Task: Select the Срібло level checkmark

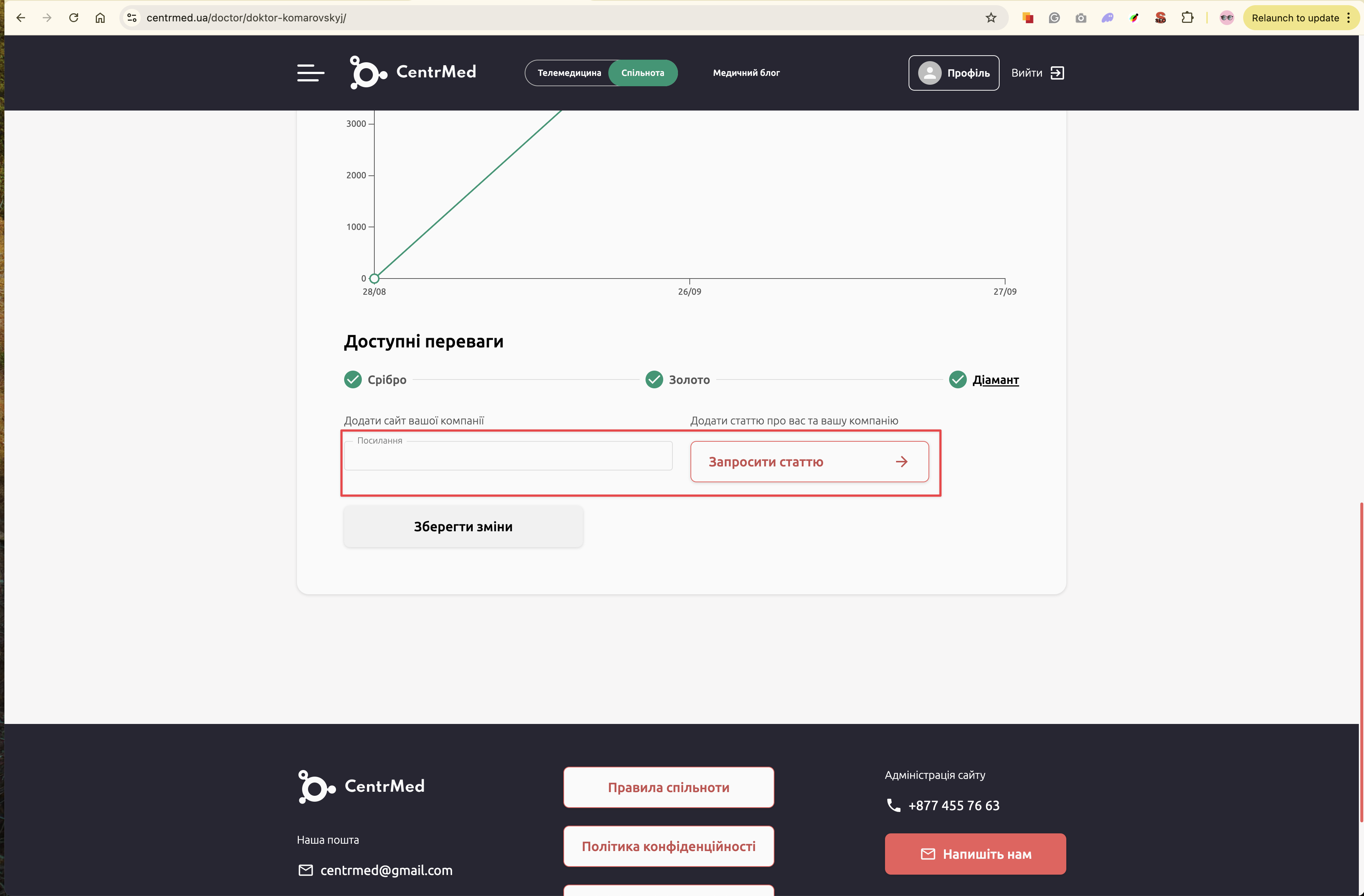Action: coord(353,379)
